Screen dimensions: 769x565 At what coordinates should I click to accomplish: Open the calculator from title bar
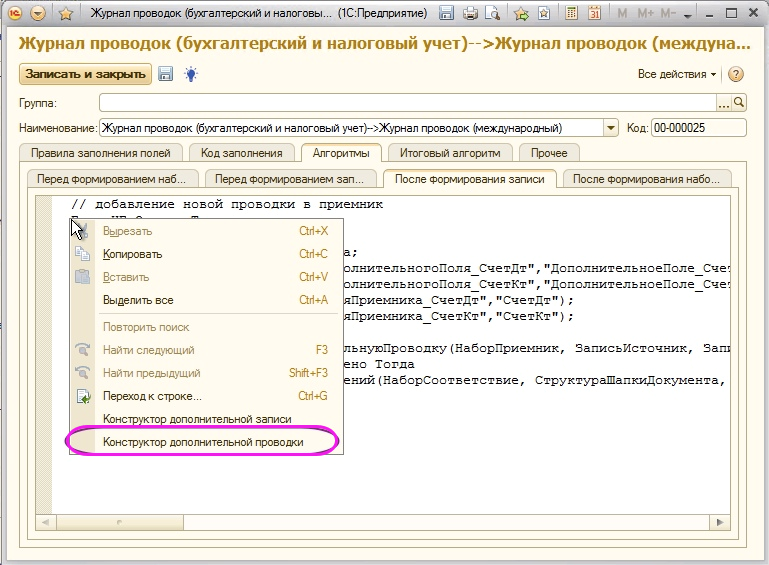tap(570, 14)
